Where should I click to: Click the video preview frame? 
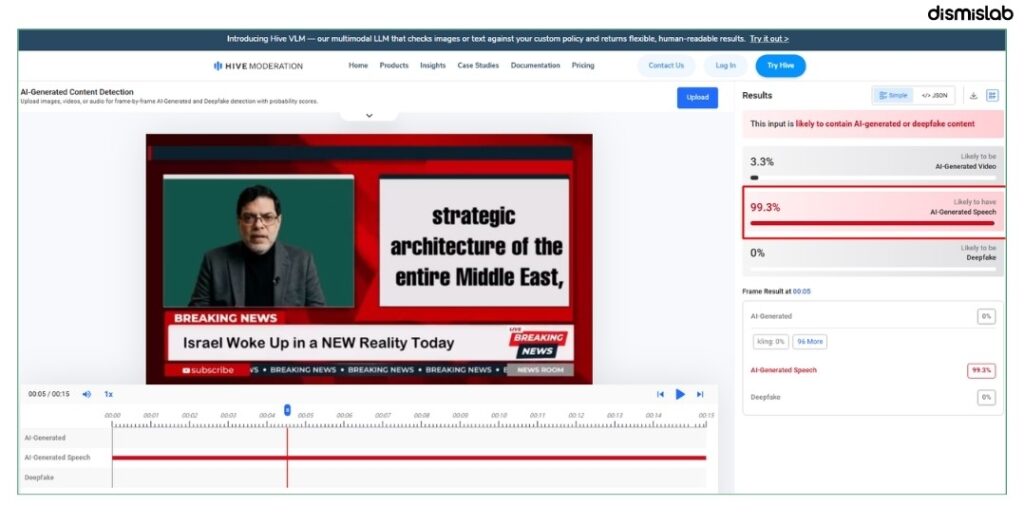click(369, 259)
